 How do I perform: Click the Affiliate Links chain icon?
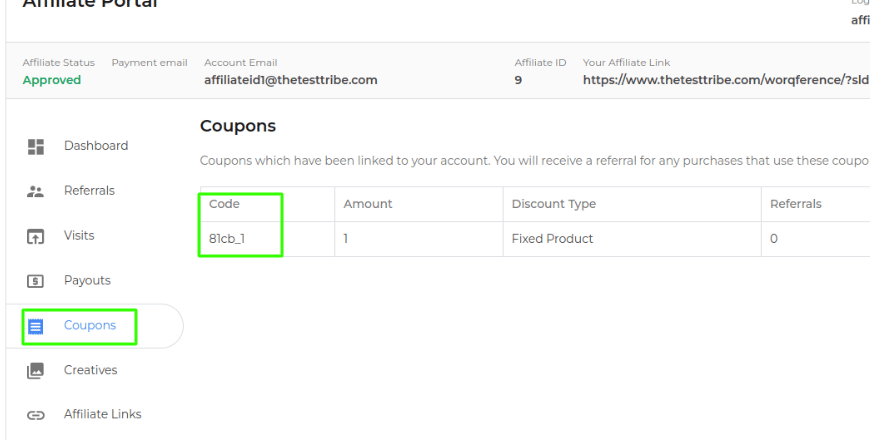(36, 415)
